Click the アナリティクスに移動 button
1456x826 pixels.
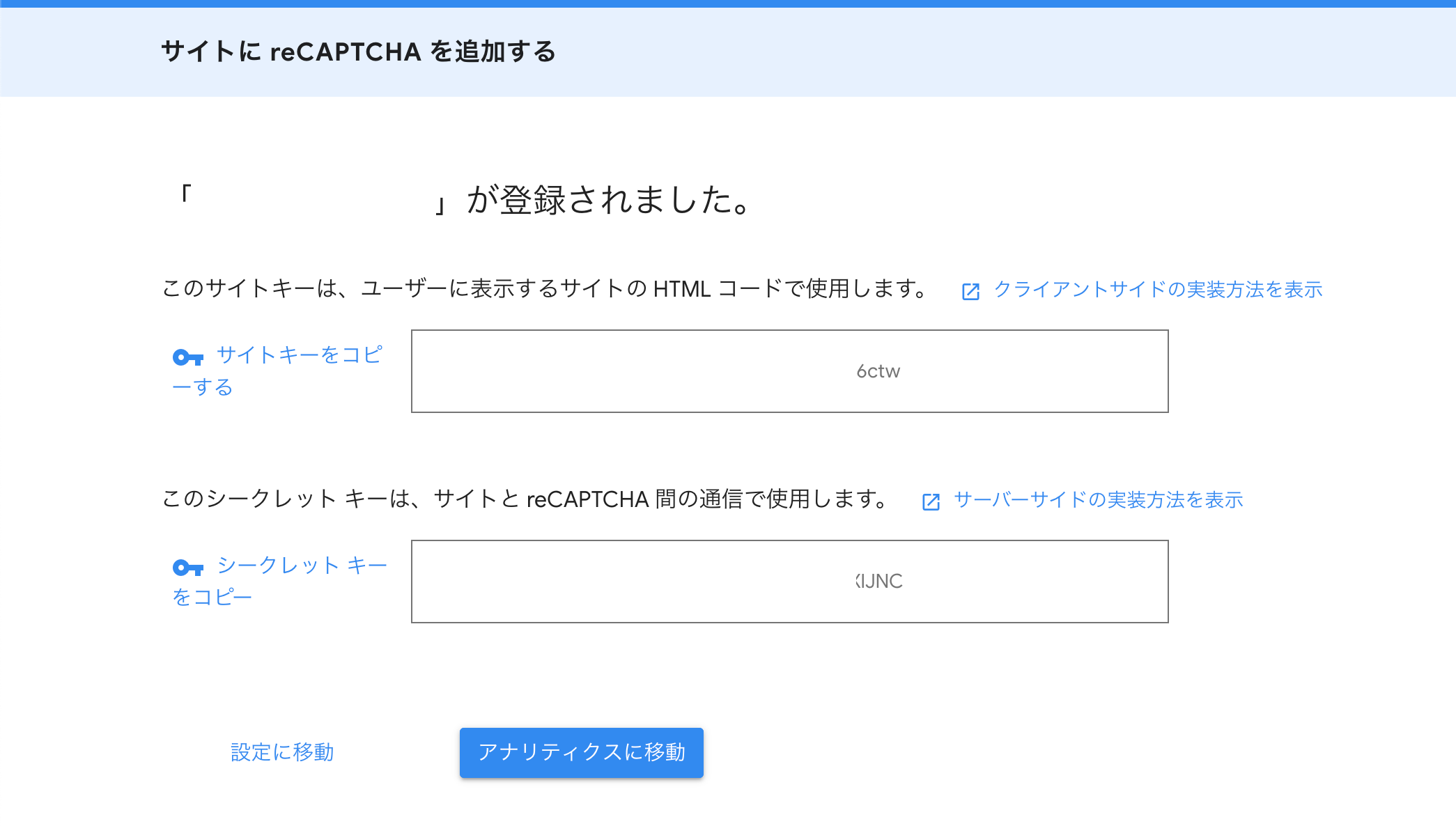coord(582,752)
